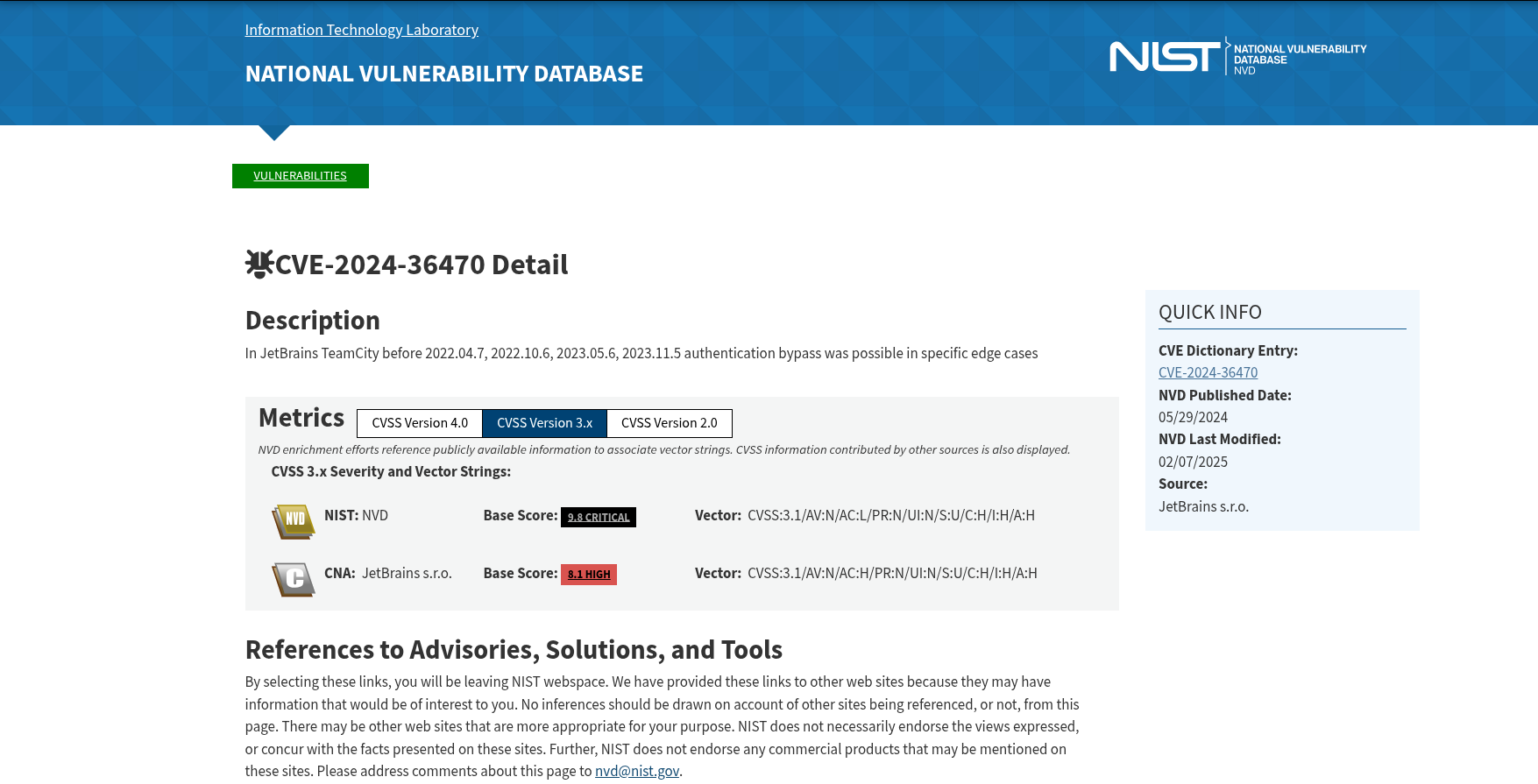Go to the Vulnerabilities breadcrumb
The image size is (1538, 784).
pyautogui.click(x=300, y=176)
